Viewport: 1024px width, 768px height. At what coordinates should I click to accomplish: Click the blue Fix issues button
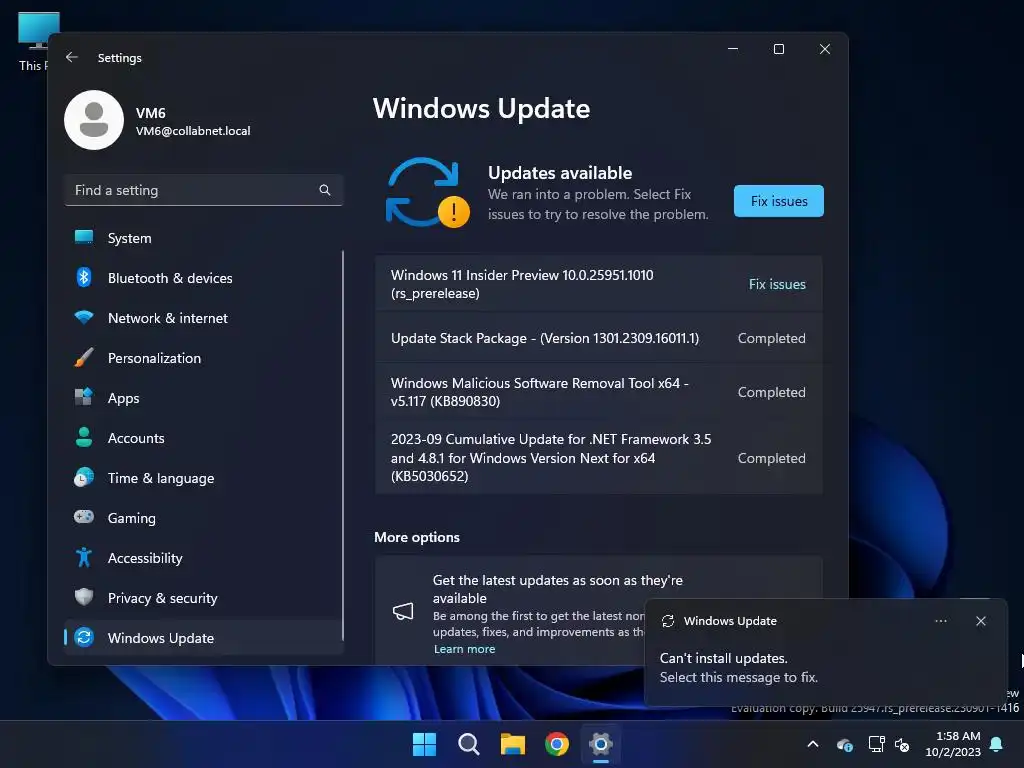point(778,201)
